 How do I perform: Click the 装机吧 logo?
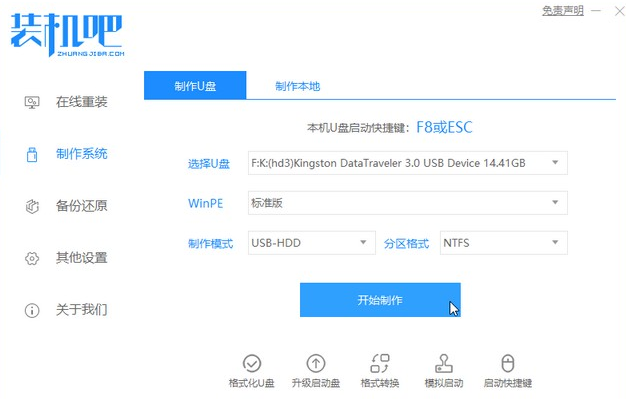coord(67,34)
